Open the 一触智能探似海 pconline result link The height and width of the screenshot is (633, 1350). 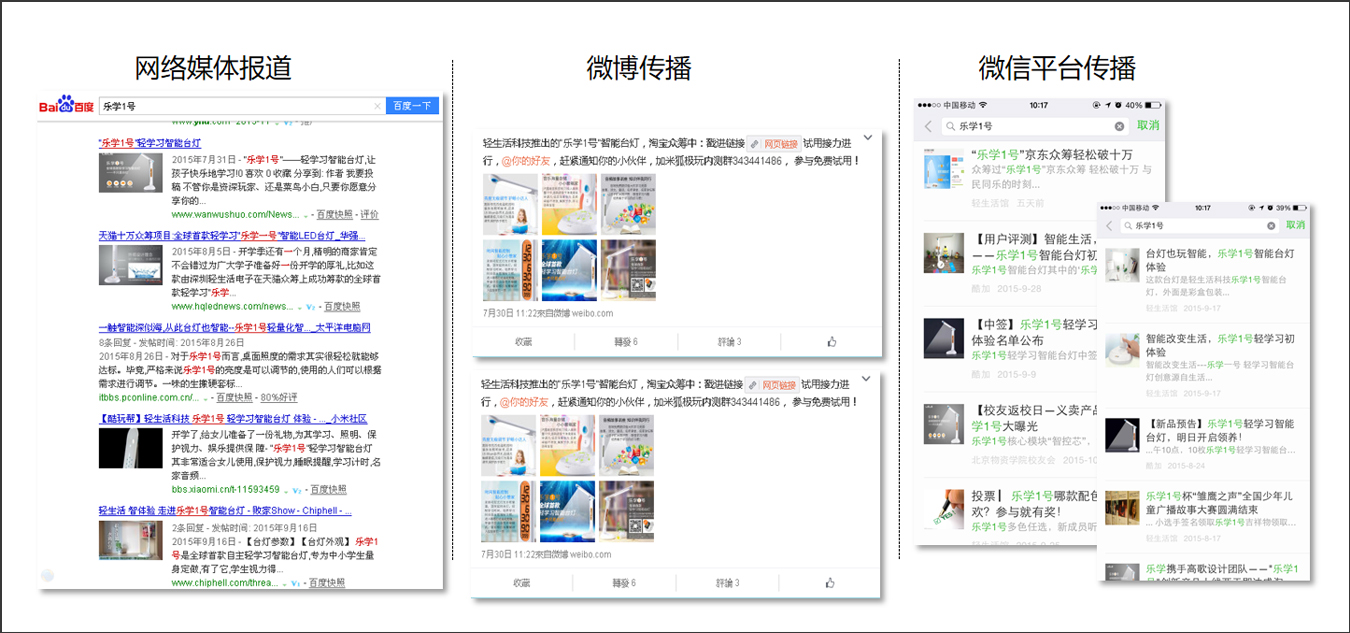[x=234, y=328]
